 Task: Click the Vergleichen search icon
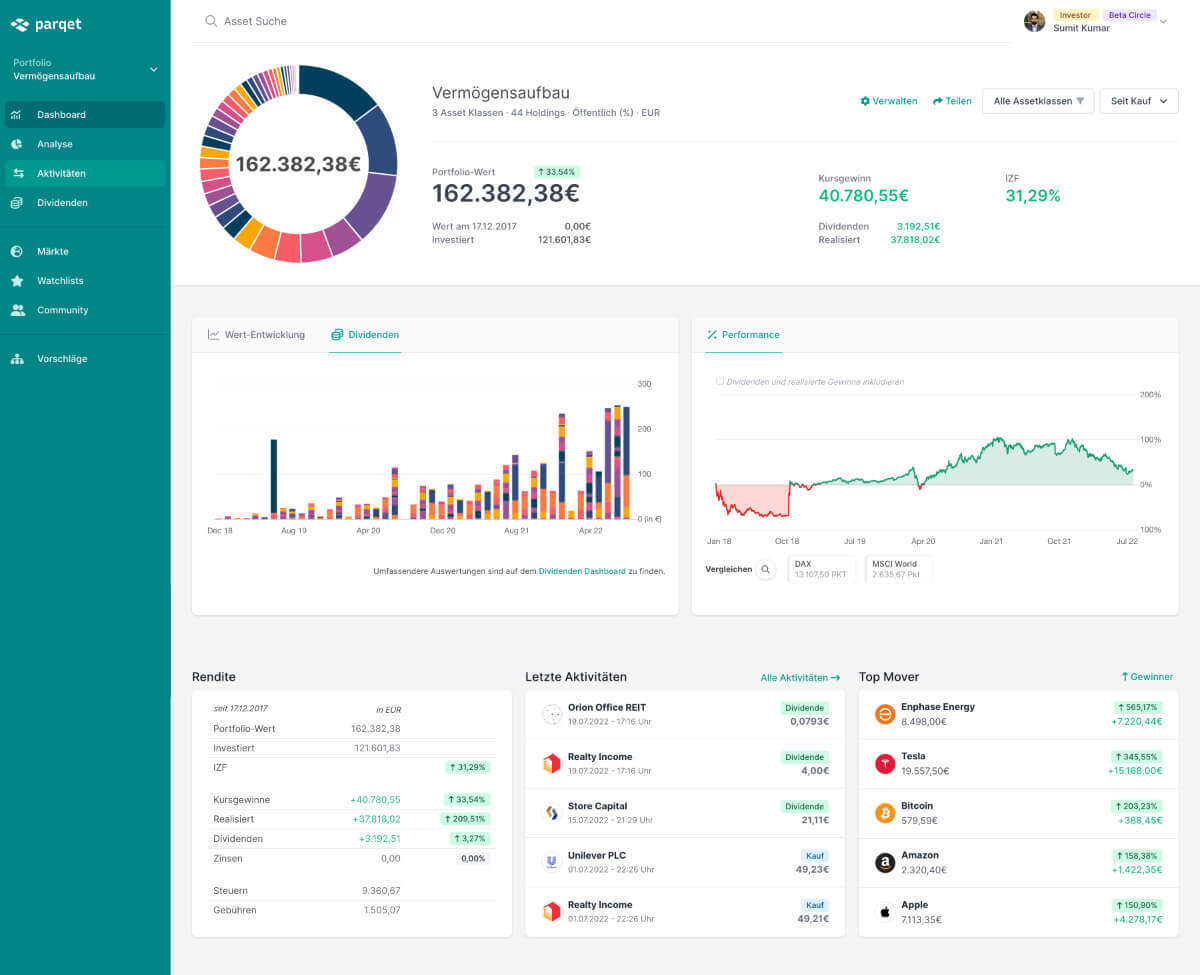click(x=766, y=570)
